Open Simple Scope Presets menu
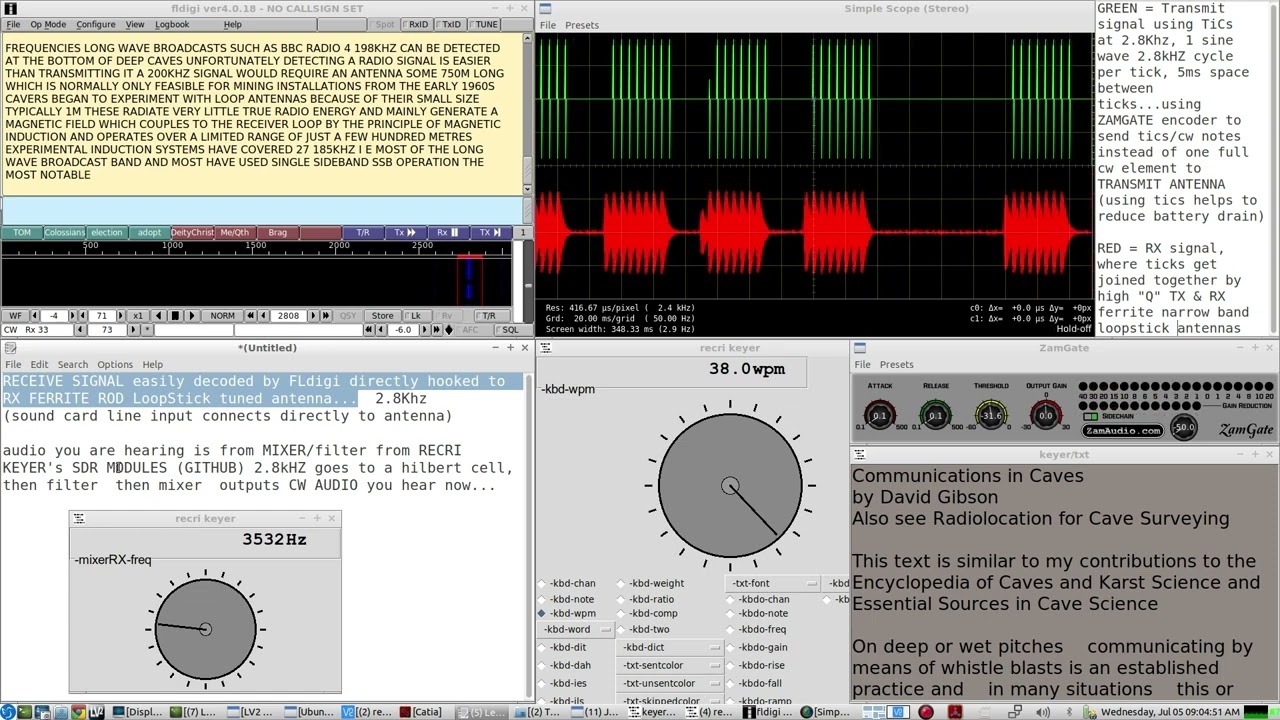Image resolution: width=1280 pixels, height=720 pixels. coord(582,25)
